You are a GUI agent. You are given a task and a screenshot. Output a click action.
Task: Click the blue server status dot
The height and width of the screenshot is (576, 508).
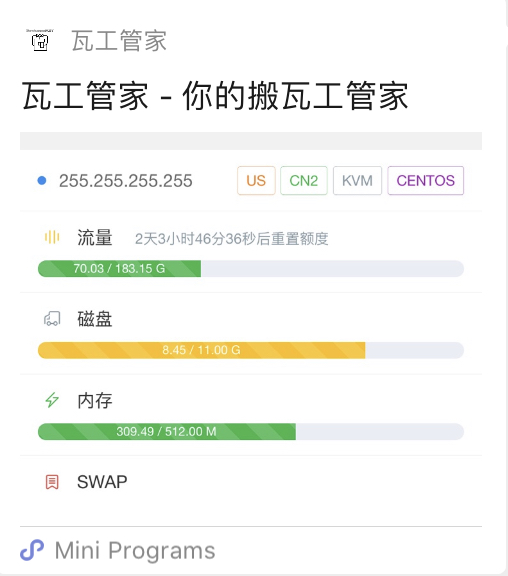coord(42,180)
